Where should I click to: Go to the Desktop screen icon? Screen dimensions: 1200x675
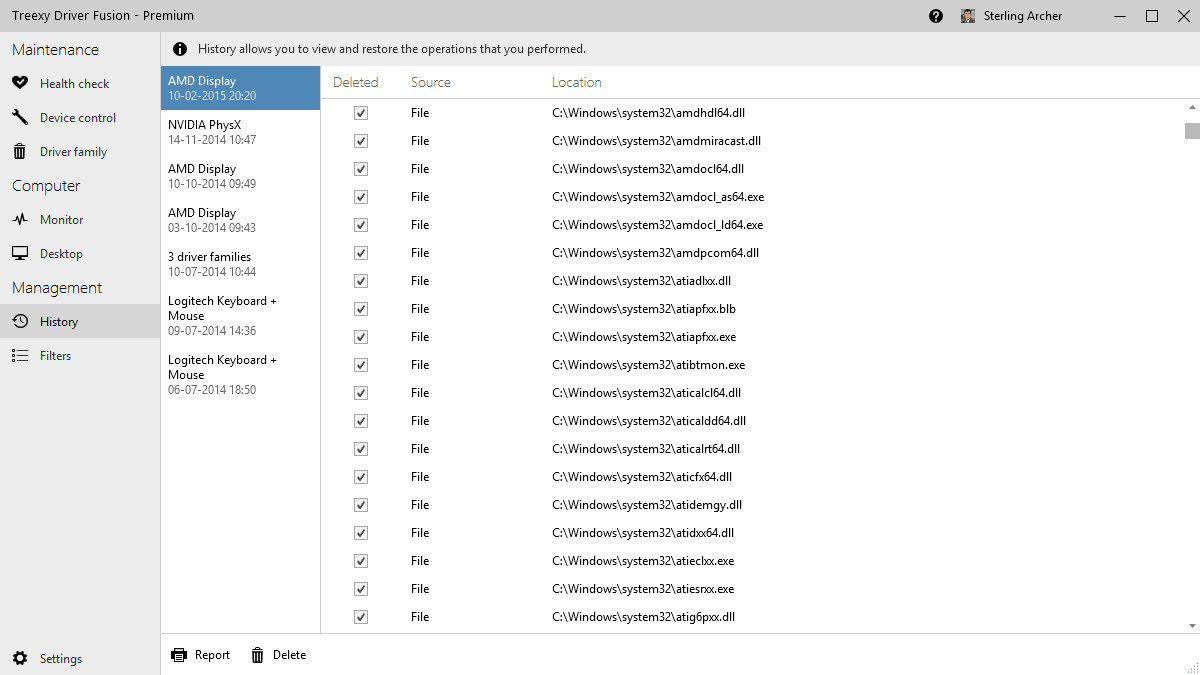20,253
